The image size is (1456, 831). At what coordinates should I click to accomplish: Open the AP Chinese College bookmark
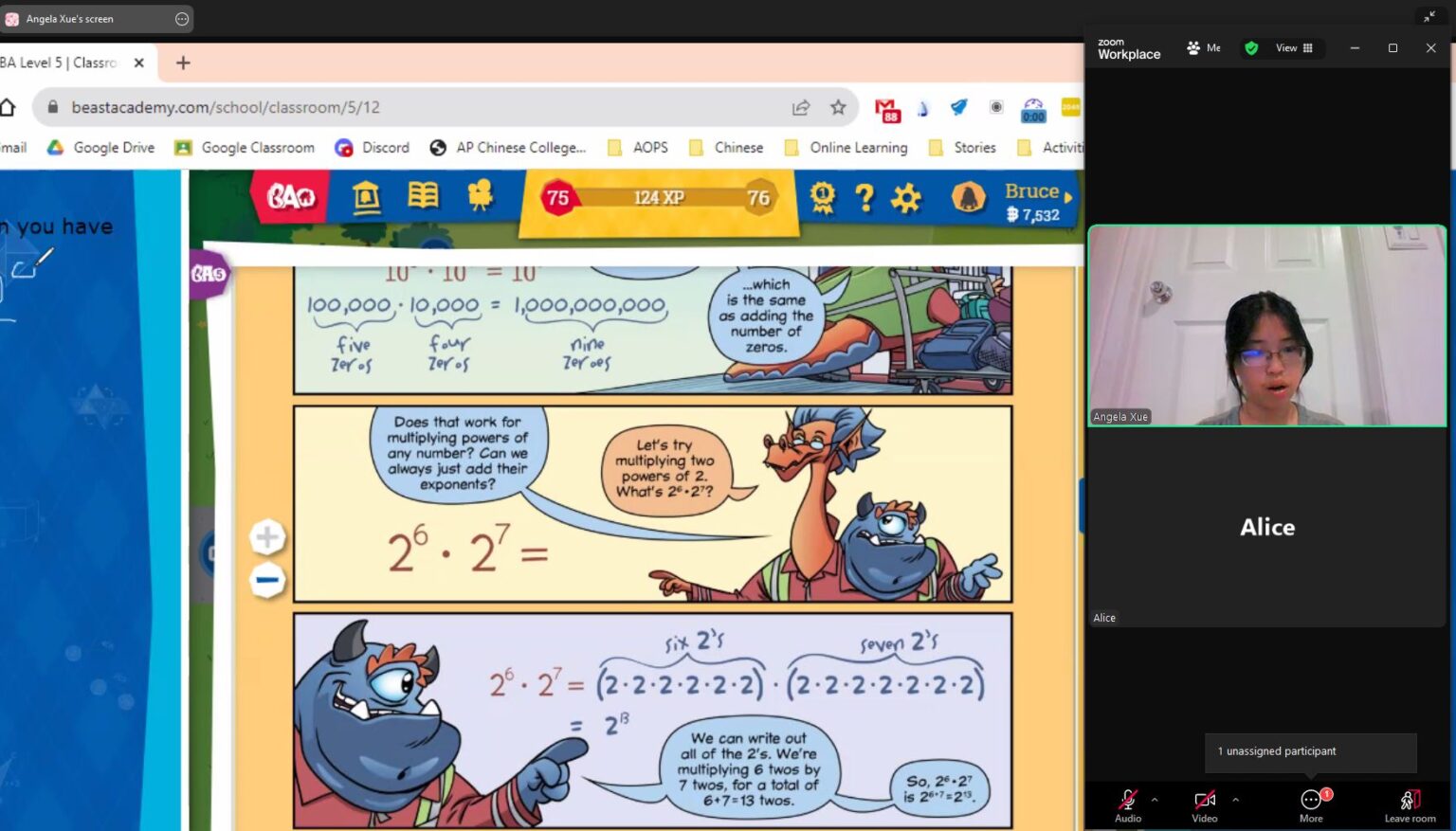click(x=508, y=148)
